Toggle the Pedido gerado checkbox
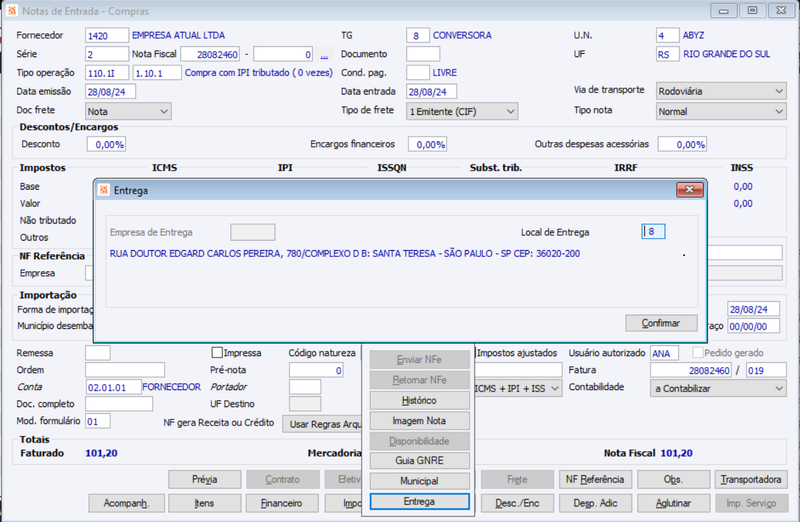This screenshot has width=800, height=522. (x=697, y=353)
